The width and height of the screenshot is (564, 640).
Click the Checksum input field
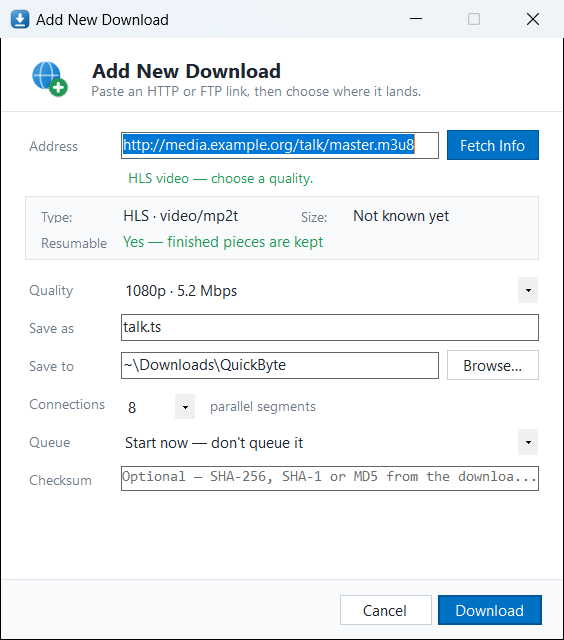[x=330, y=478]
